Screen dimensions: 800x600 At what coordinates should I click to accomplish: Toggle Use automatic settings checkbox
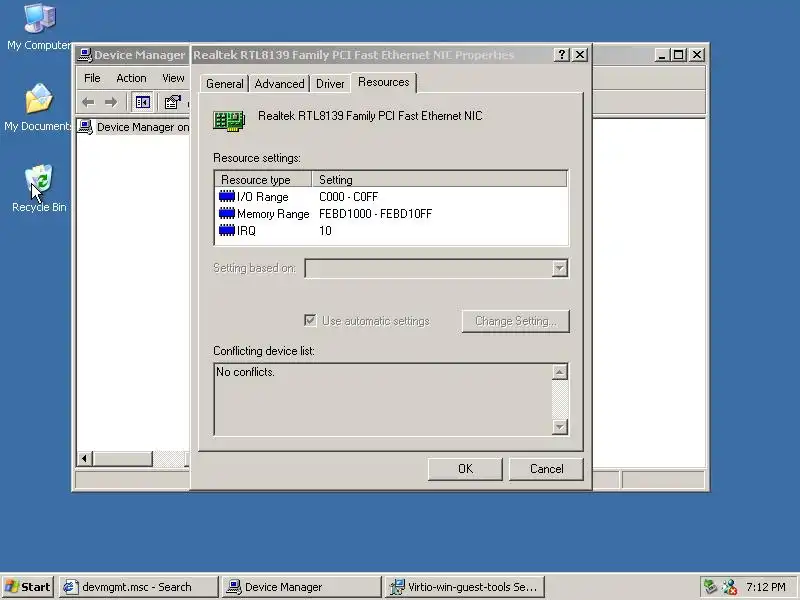point(310,320)
